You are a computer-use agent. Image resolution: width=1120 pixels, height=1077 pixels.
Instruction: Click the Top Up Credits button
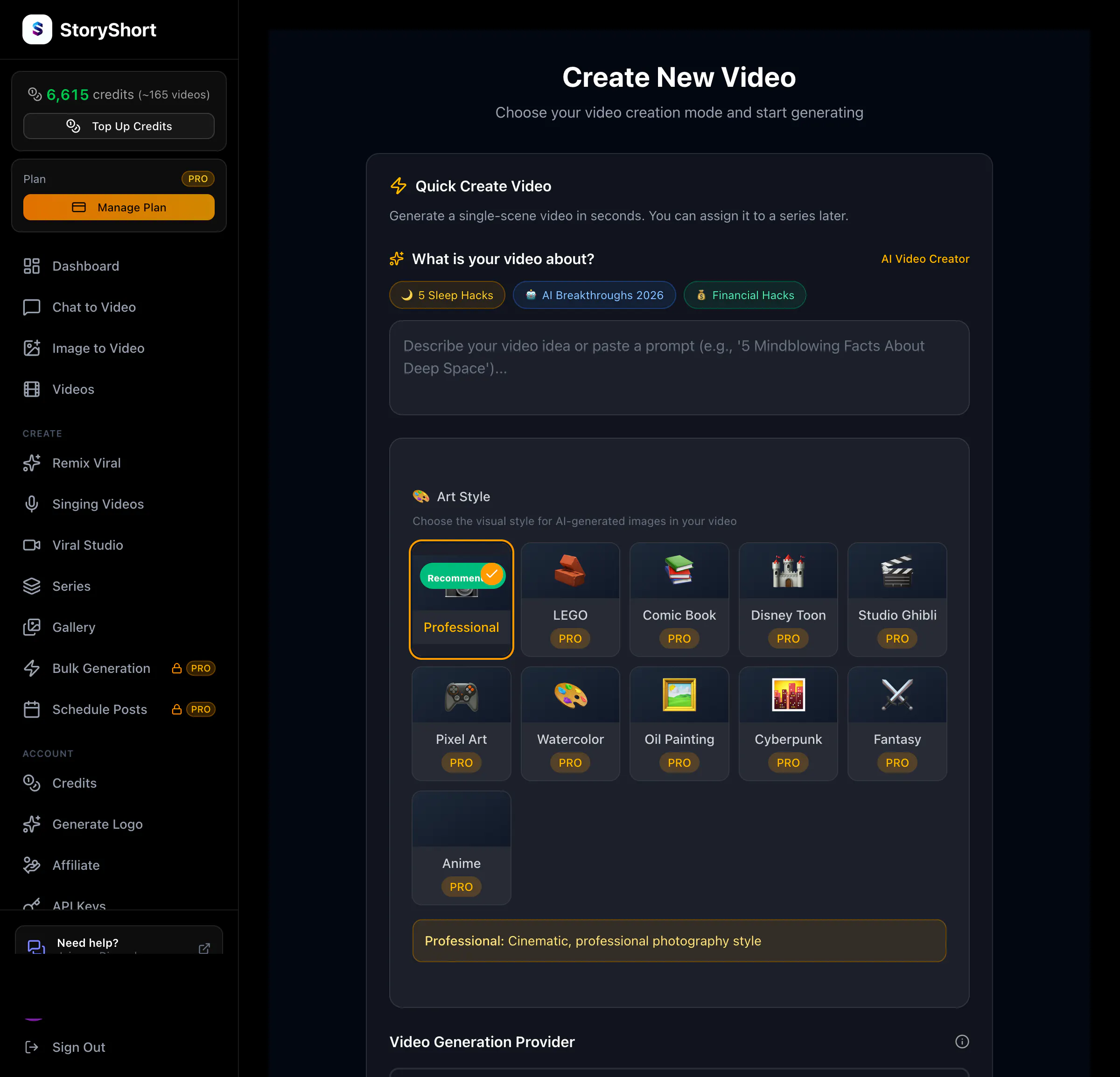119,126
